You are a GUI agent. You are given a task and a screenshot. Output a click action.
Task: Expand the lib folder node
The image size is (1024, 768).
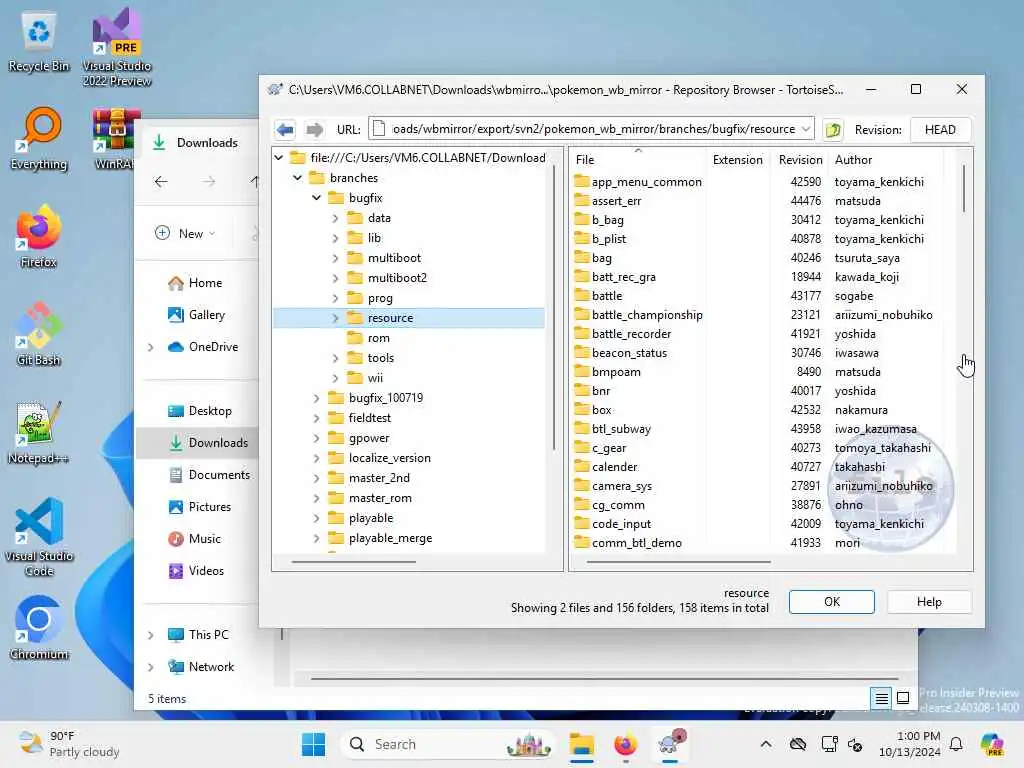pyautogui.click(x=336, y=238)
